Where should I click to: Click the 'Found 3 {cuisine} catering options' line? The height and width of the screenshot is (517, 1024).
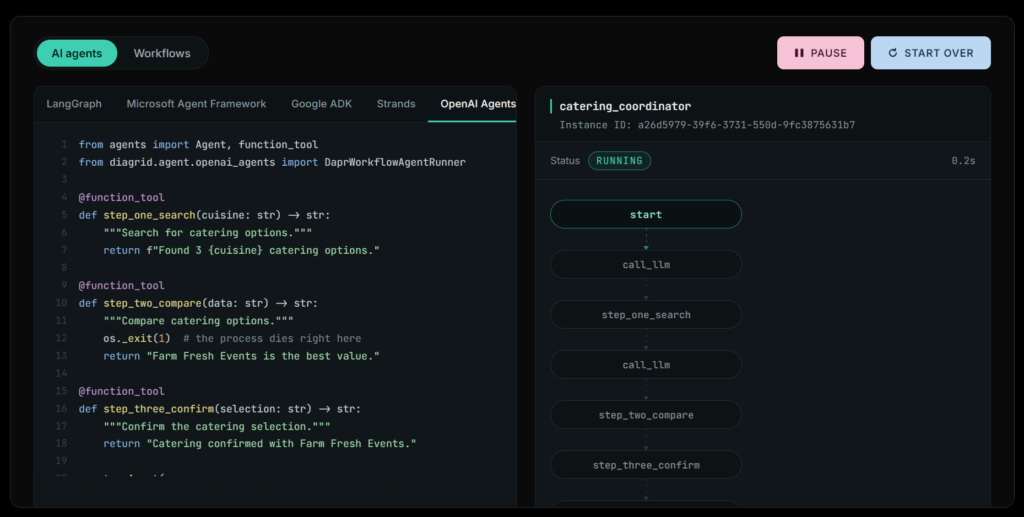(x=241, y=250)
